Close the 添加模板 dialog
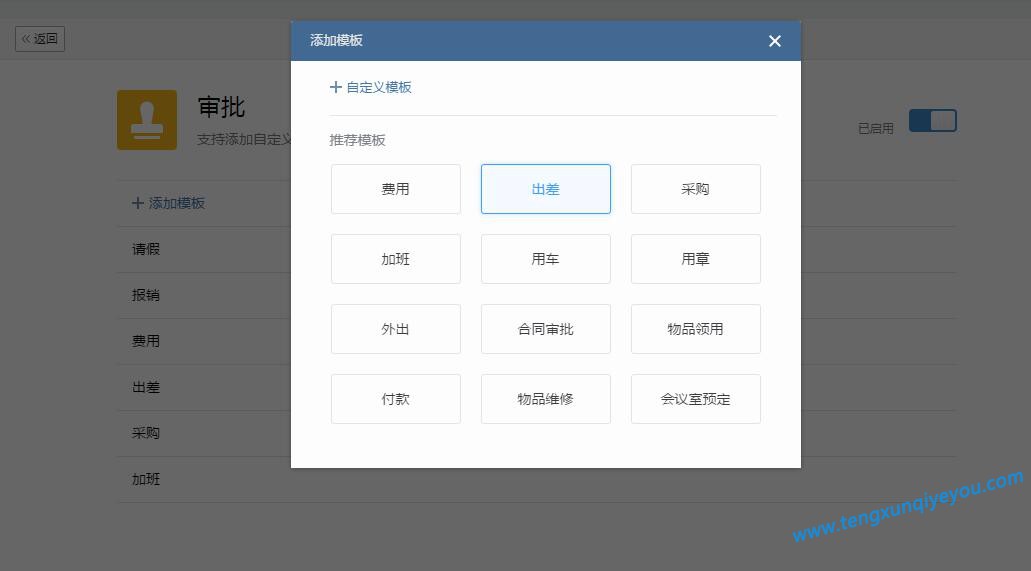Image resolution: width=1031 pixels, height=571 pixels. (x=775, y=41)
